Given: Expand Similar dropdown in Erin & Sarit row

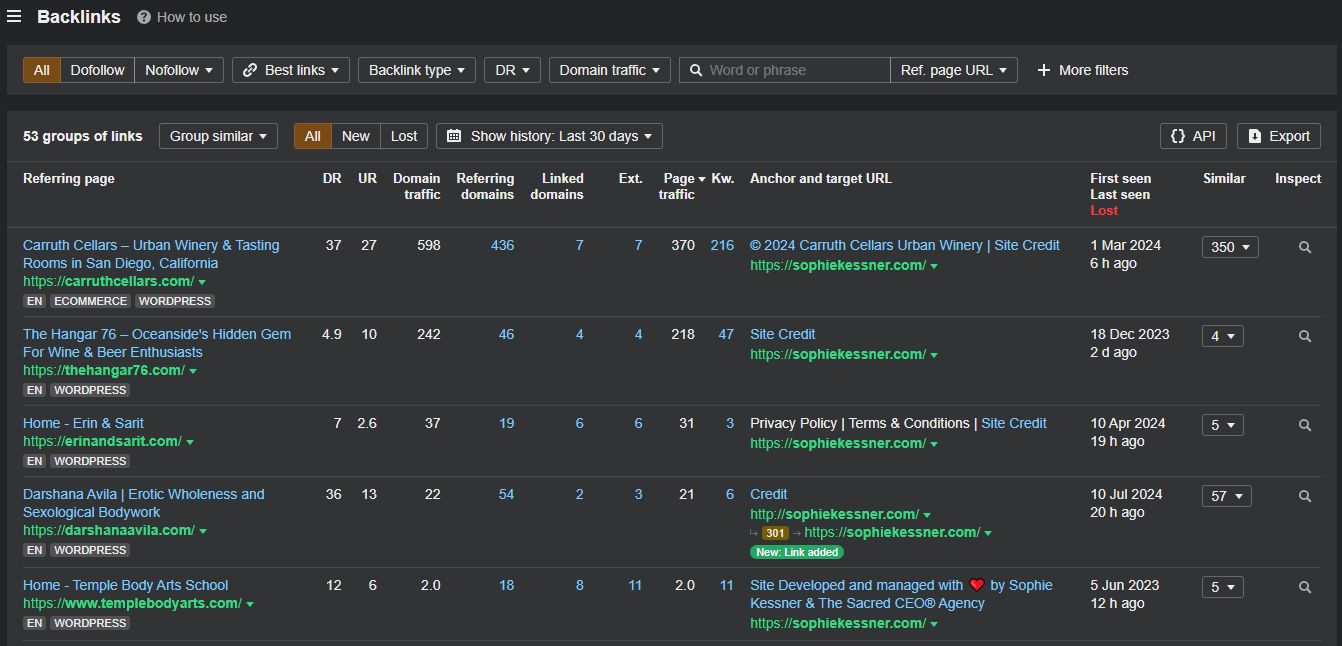Looking at the screenshot, I should (1222, 425).
